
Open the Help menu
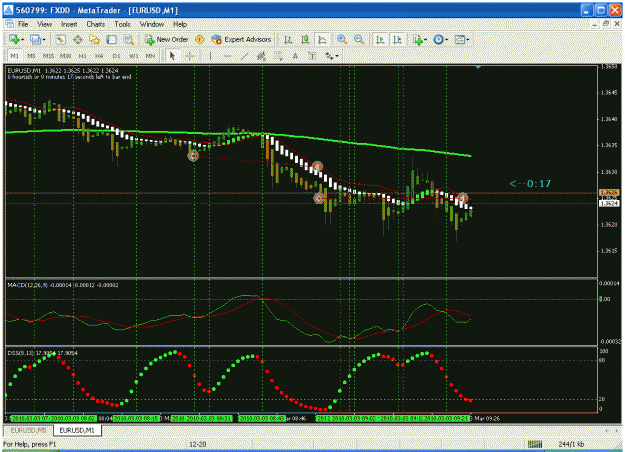point(180,24)
